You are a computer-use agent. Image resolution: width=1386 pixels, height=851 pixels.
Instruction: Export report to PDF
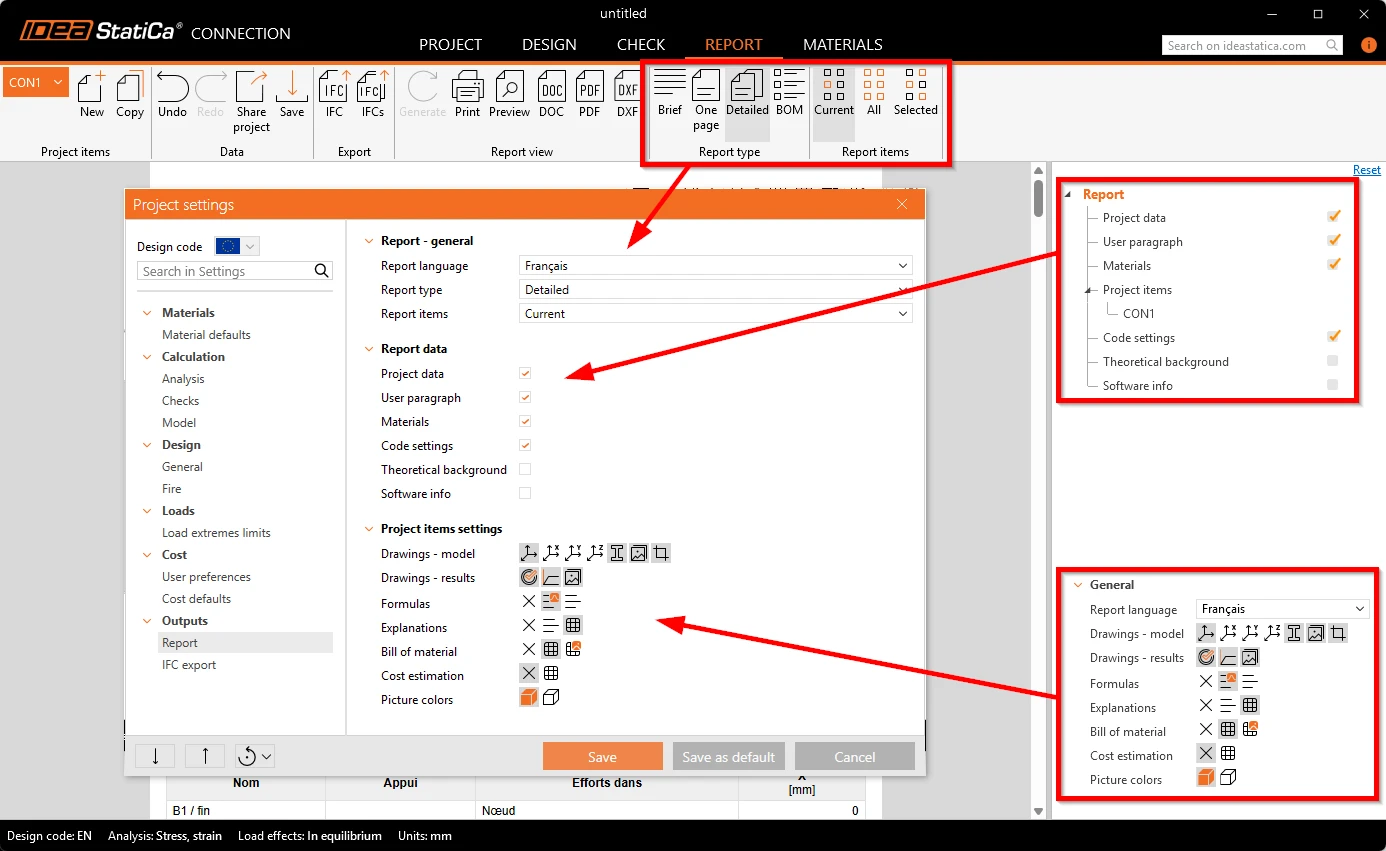[x=590, y=95]
